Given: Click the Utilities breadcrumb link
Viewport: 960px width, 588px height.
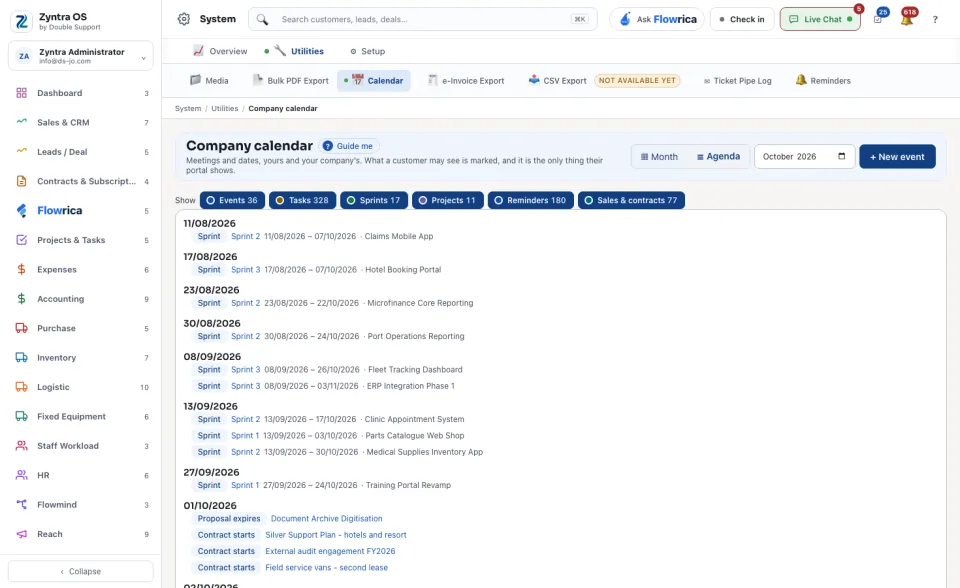Looking at the screenshot, I should point(225,108).
